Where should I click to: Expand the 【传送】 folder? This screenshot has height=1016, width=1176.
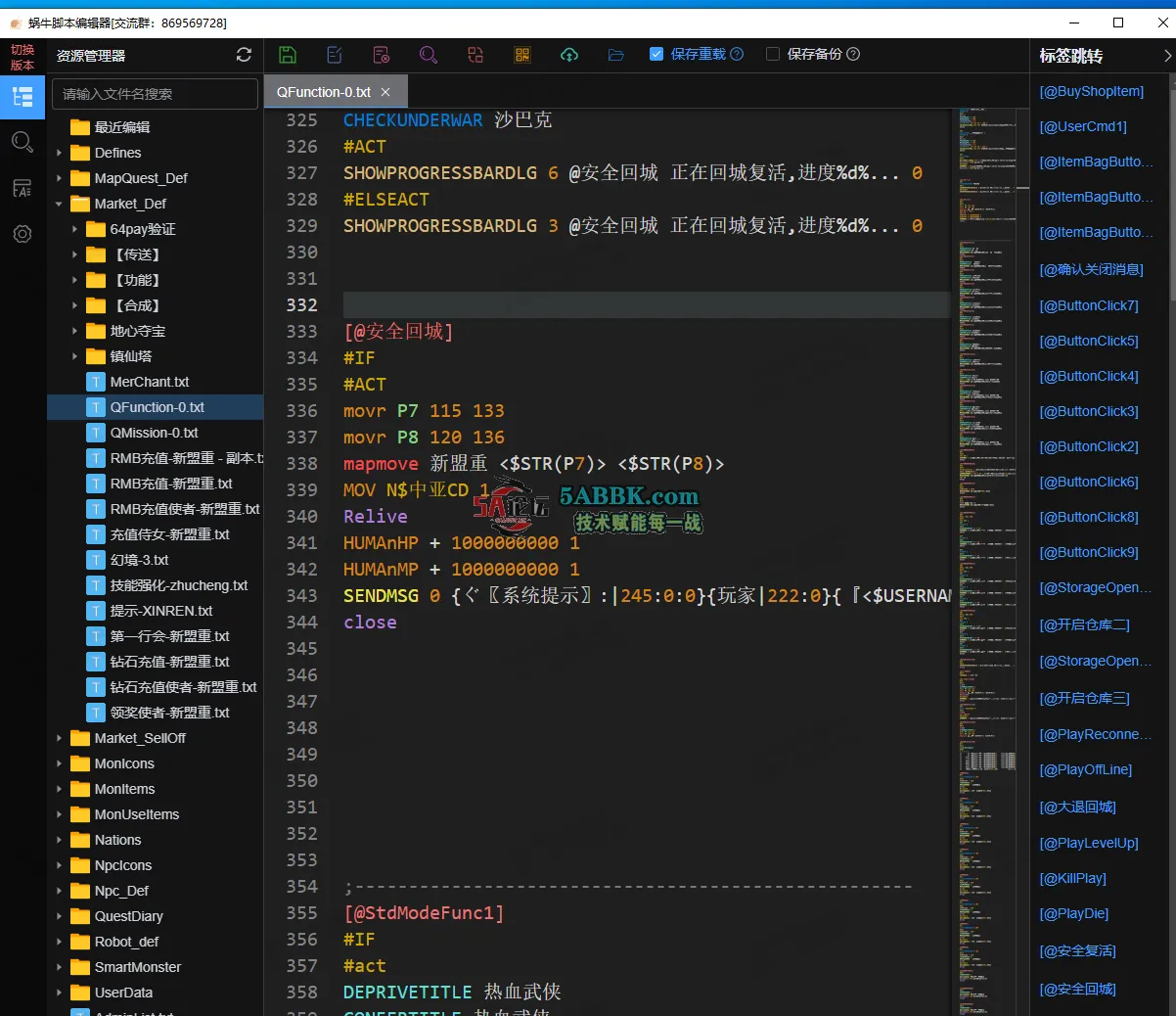pyautogui.click(x=75, y=254)
